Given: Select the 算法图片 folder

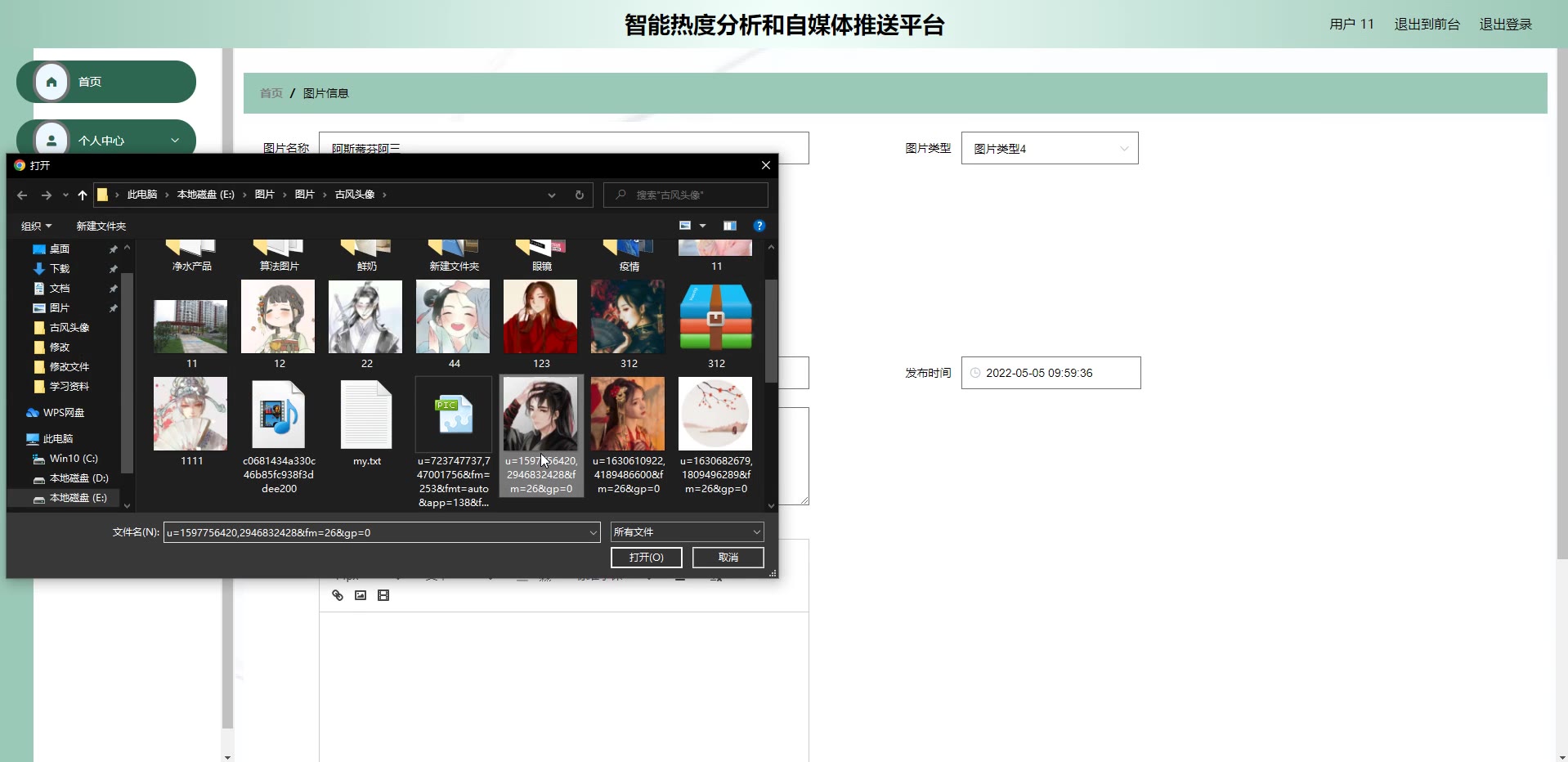Looking at the screenshot, I should click(x=279, y=255).
